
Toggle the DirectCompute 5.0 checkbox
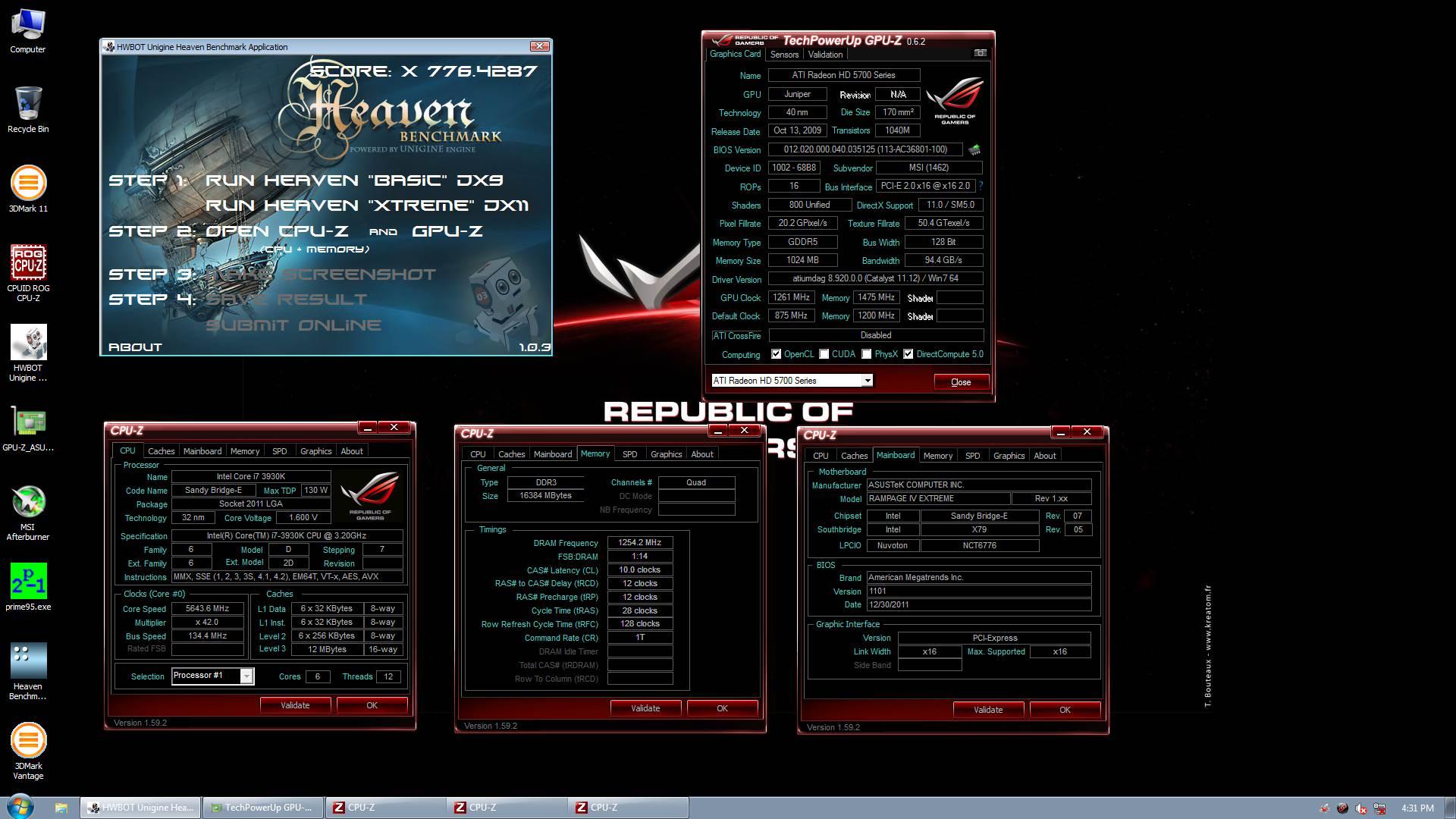tap(908, 354)
